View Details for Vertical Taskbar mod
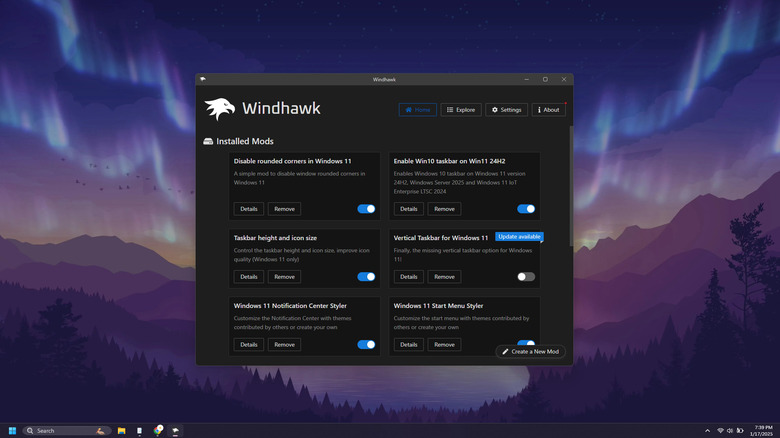780x438 pixels. [408, 277]
